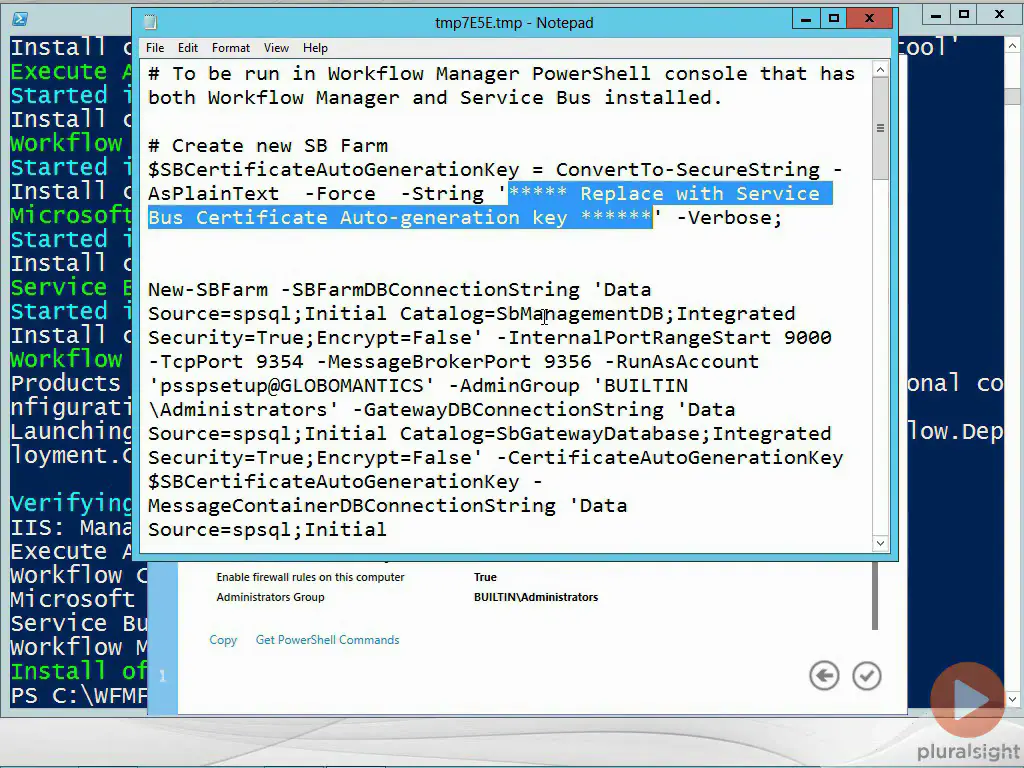Close the tmp7E5E.tmp Notepad window

[x=869, y=19]
